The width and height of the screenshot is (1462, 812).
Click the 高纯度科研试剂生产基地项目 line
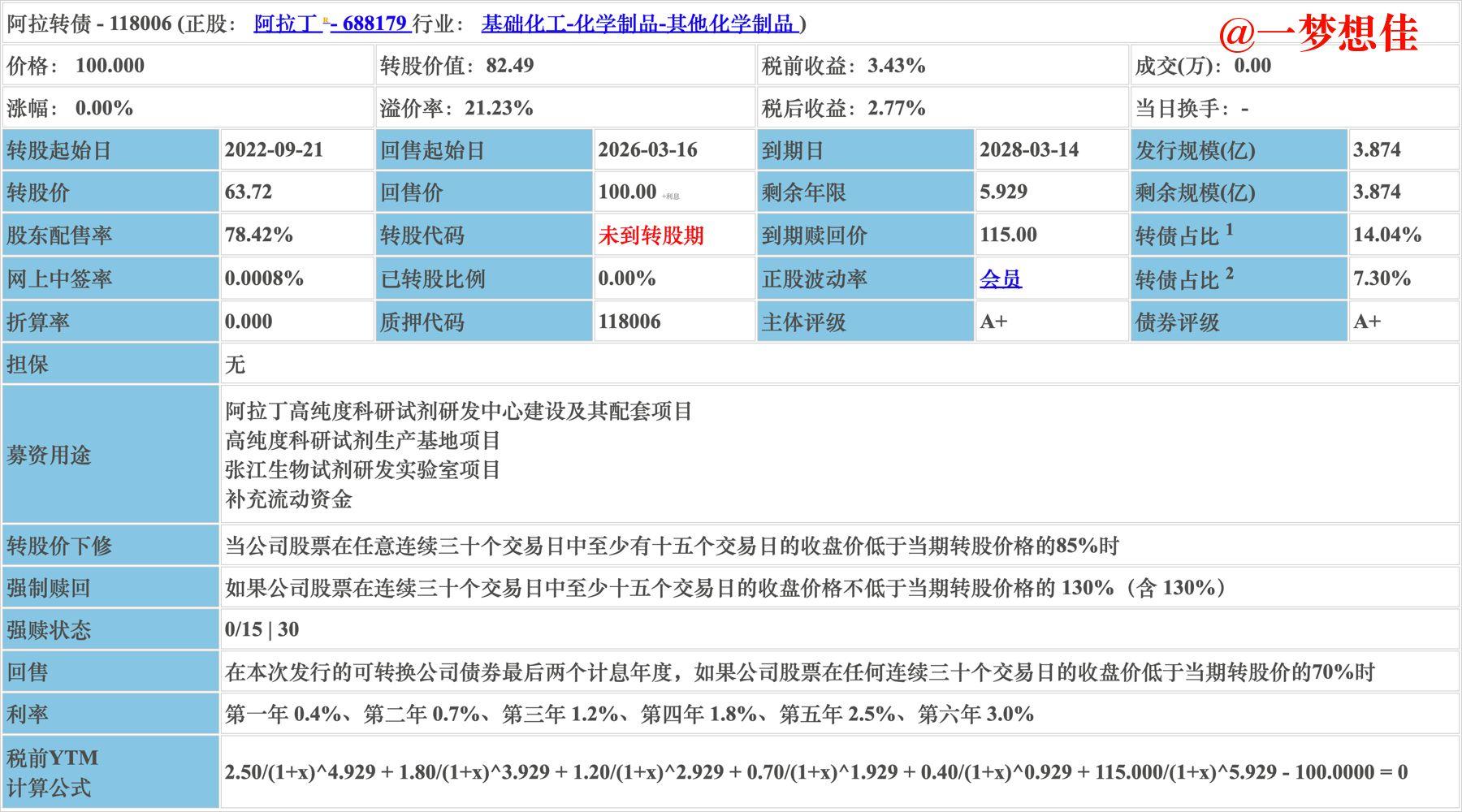[x=362, y=440]
